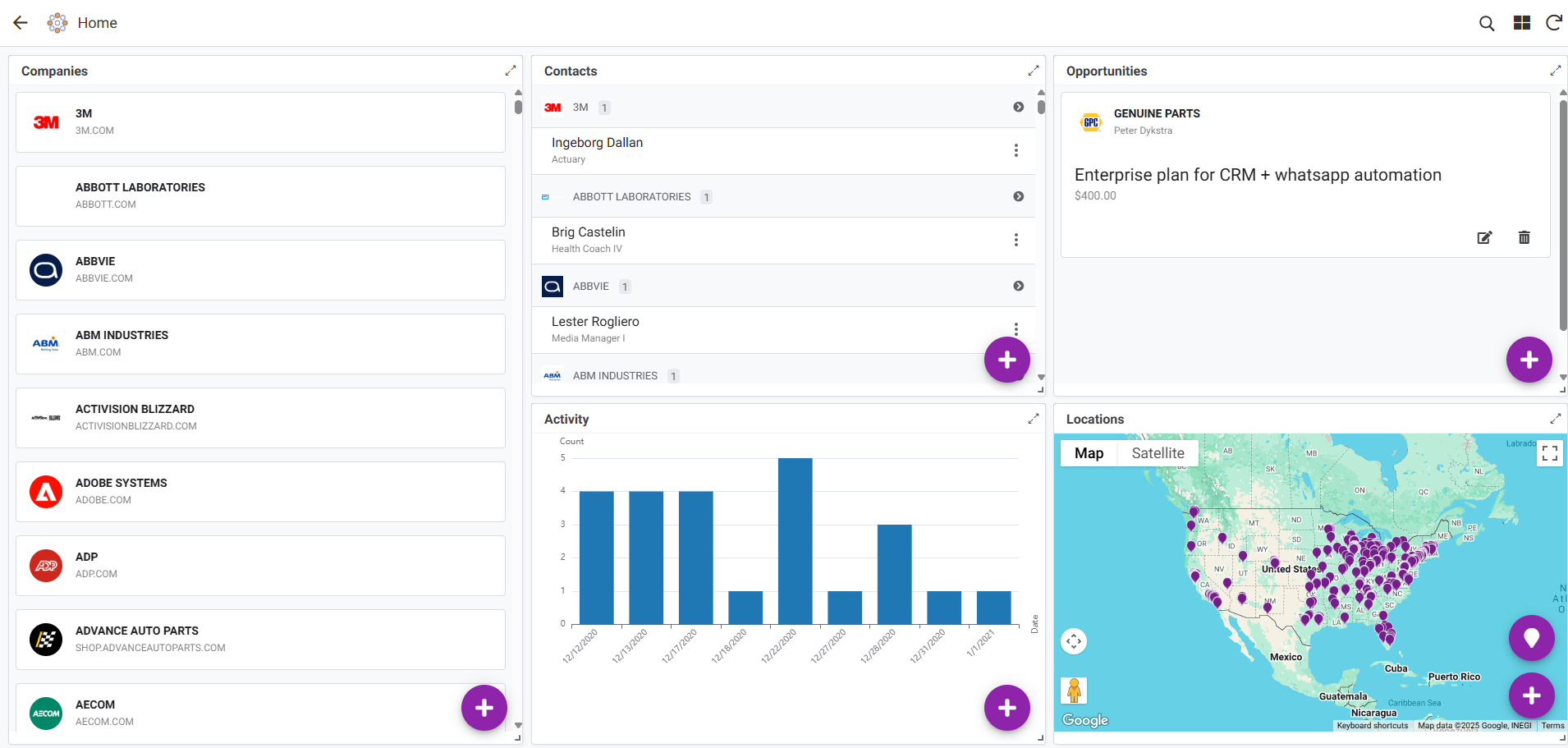Select contact Ingeborg Dallan
Screen dimensions: 1568x748
(783, 151)
